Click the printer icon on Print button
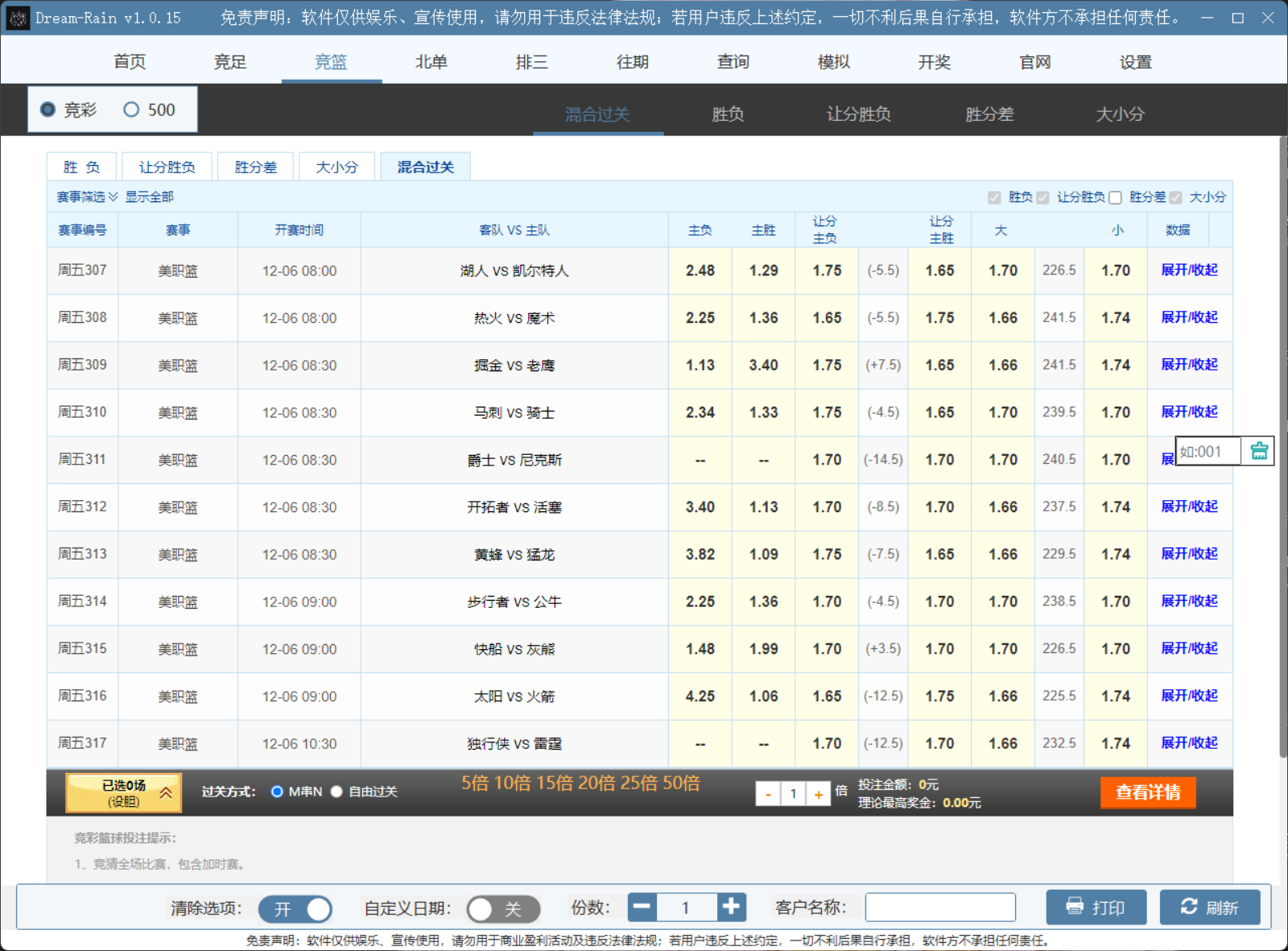This screenshot has width=1288, height=951. 1075,907
